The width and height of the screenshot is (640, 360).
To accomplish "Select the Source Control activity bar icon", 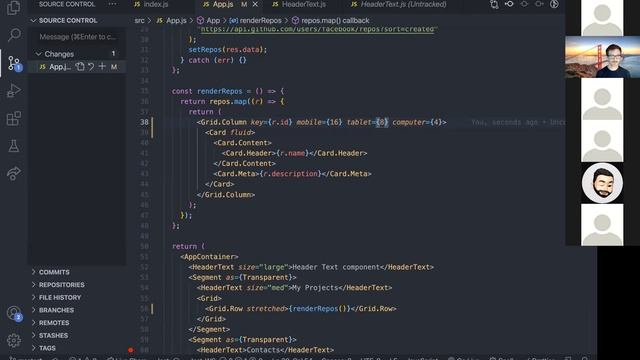I will pyautogui.click(x=14, y=63).
